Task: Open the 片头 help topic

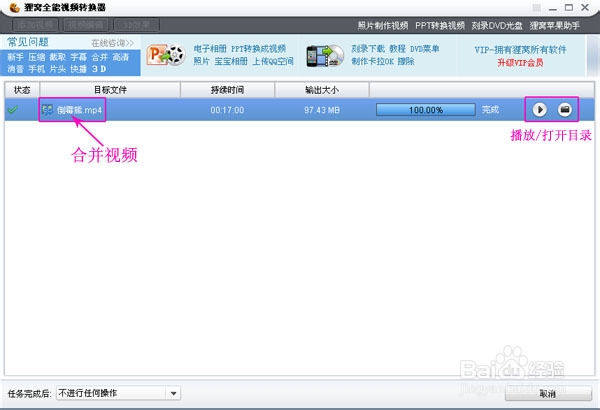Action: pyautogui.click(x=57, y=69)
